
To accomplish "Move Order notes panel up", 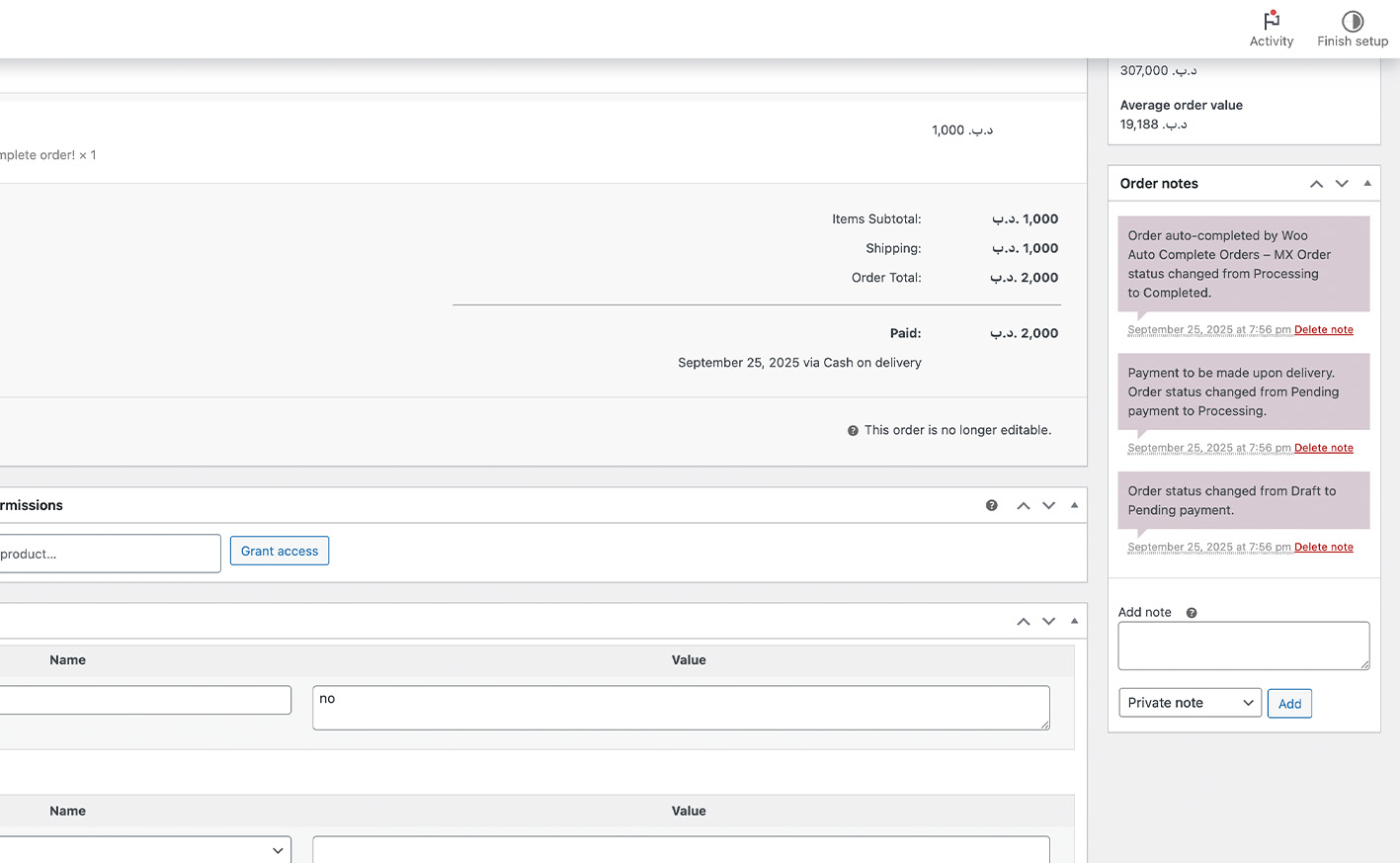I will [1316, 184].
